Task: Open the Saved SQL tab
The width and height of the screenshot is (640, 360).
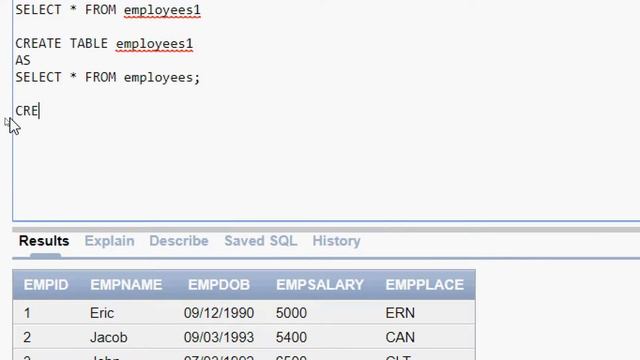Action: coord(260,241)
